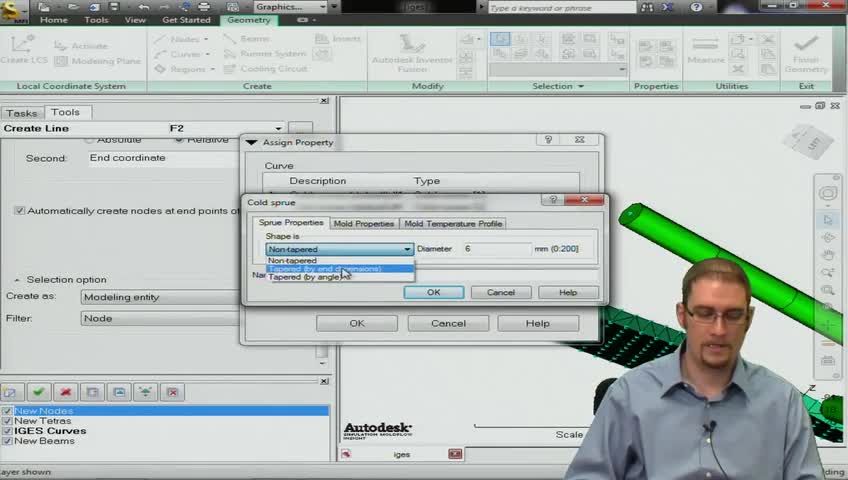Viewport: 848px width, 480px height.
Task: Click Help in the Cold sprue dialog
Action: tap(568, 292)
